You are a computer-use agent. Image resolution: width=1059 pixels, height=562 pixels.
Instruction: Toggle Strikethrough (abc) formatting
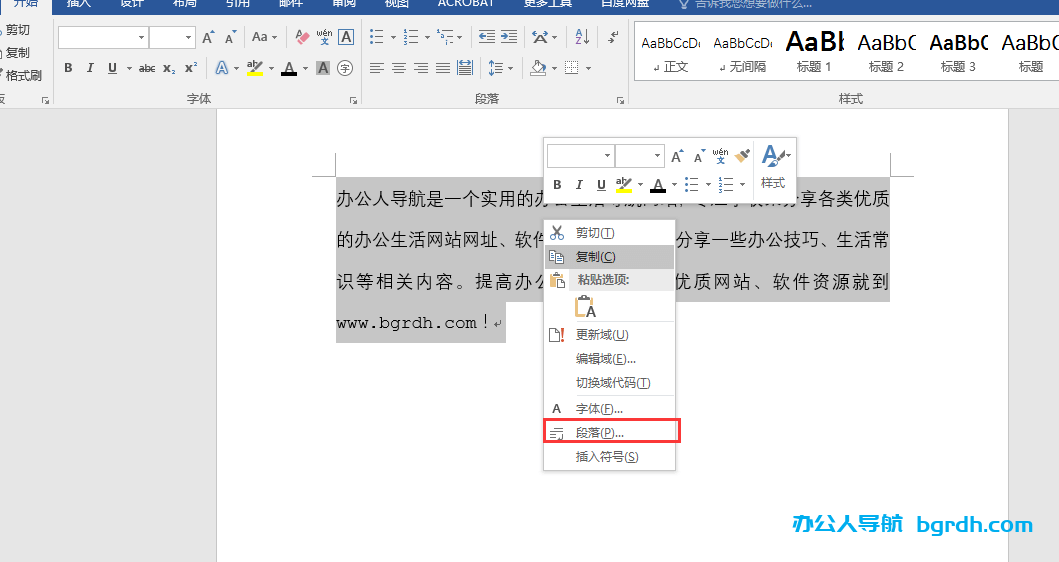click(147, 68)
